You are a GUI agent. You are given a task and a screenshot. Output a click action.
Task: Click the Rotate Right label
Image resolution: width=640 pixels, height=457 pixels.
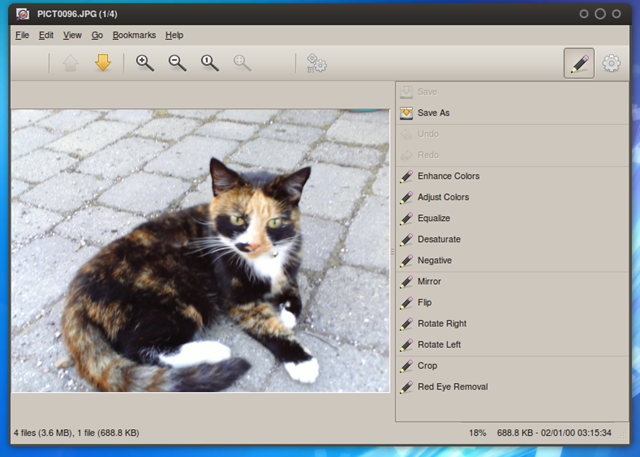[x=442, y=324]
